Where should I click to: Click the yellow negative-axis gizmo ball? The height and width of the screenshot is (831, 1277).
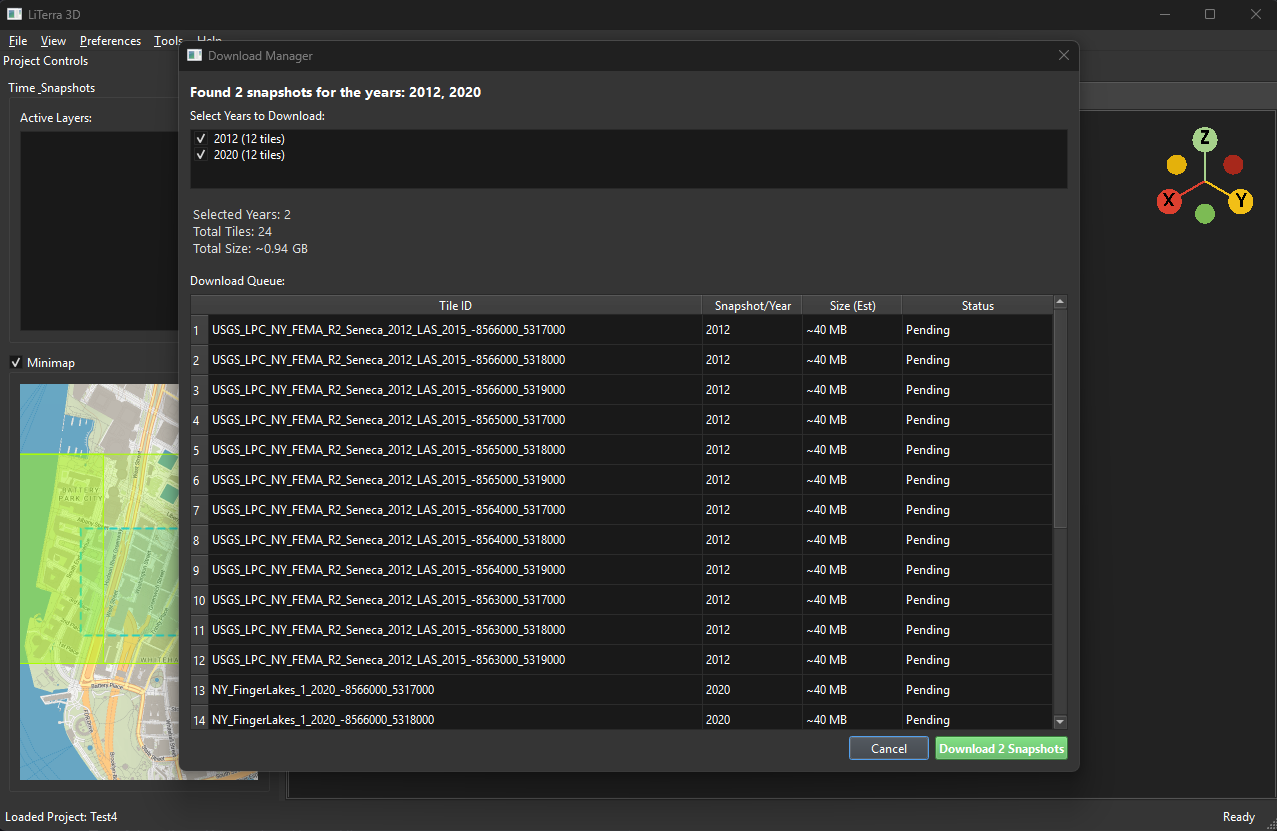click(1176, 164)
